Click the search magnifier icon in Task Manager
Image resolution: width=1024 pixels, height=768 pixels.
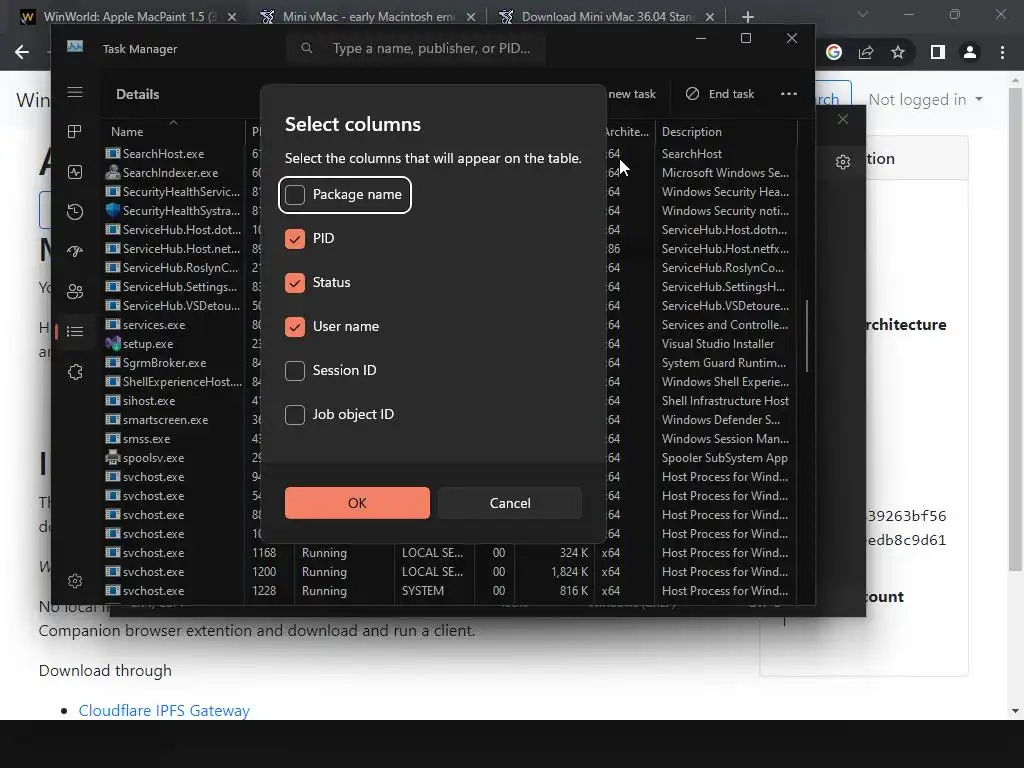coord(306,48)
